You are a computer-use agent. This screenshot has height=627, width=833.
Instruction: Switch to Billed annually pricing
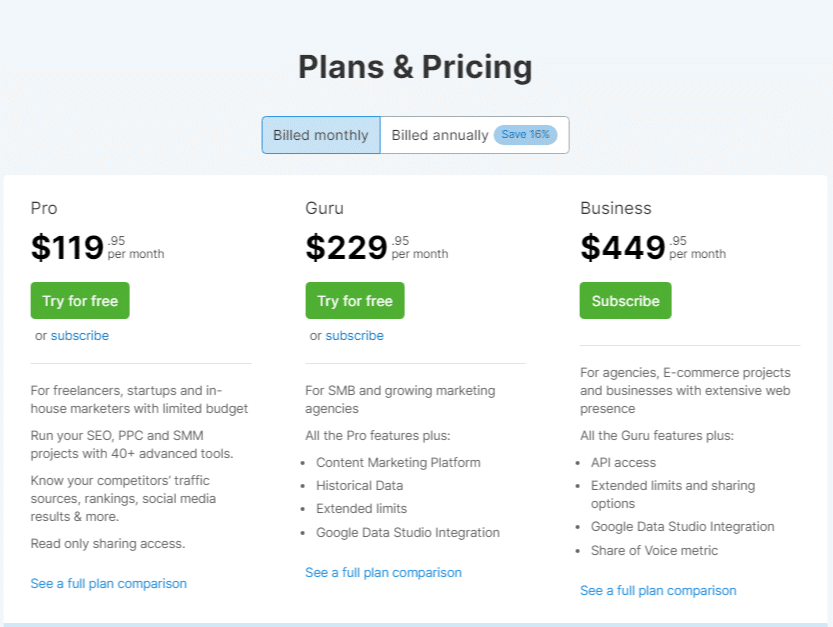440,135
